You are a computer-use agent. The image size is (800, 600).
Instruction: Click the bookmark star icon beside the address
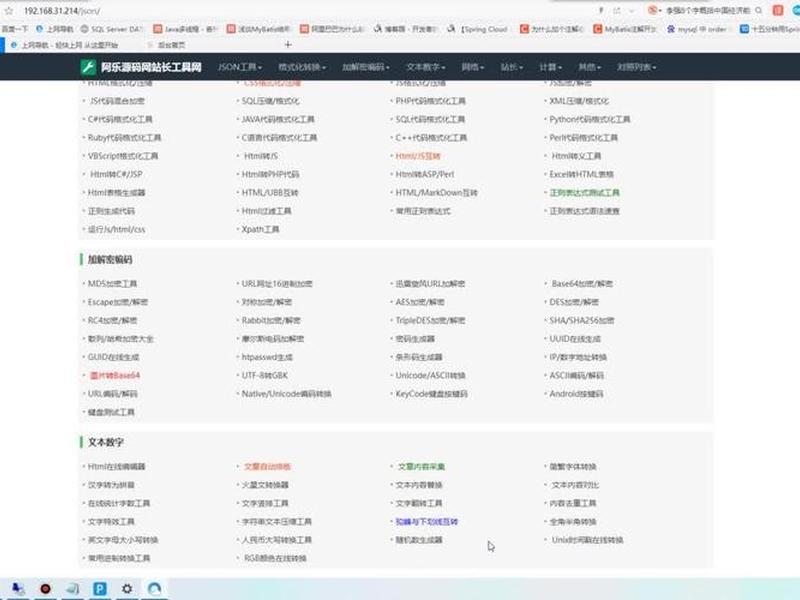pos(9,10)
